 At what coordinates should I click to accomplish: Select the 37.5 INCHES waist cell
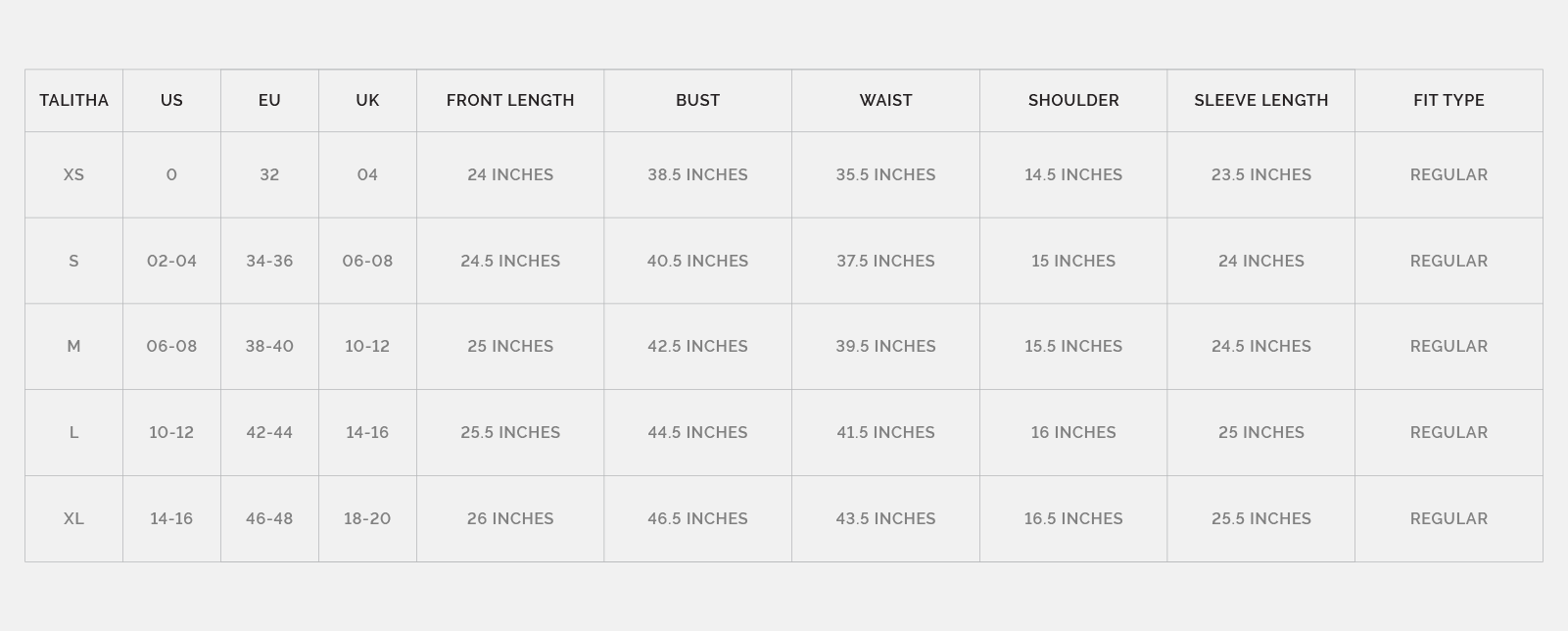tap(885, 261)
